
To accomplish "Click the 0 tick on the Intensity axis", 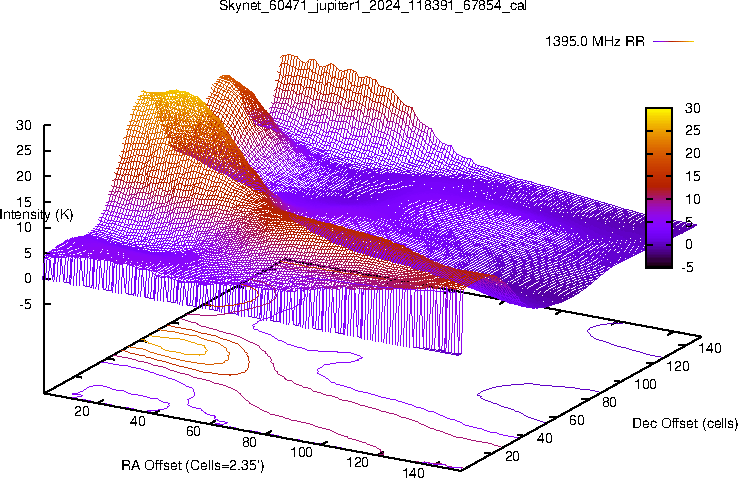I will [28, 279].
